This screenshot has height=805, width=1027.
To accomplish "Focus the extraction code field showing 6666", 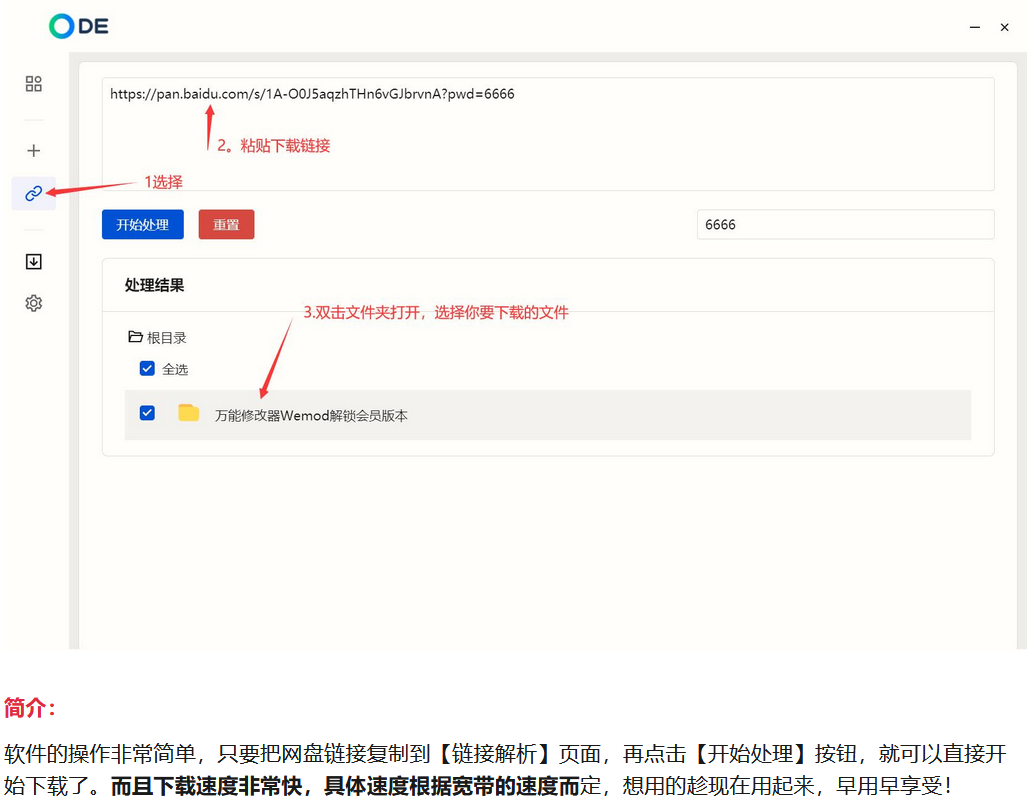I will [x=844, y=225].
